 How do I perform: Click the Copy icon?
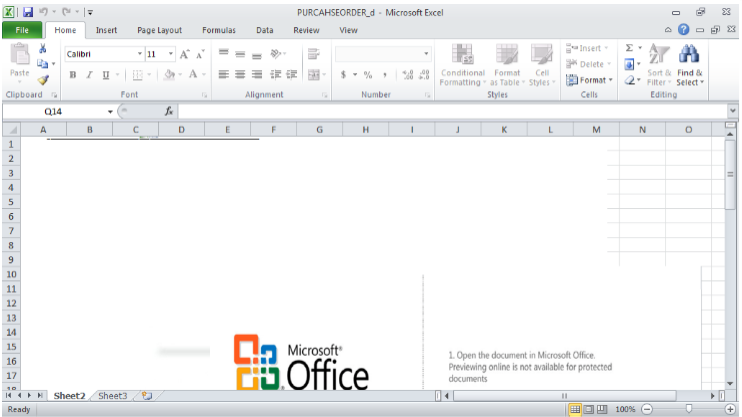tap(43, 63)
